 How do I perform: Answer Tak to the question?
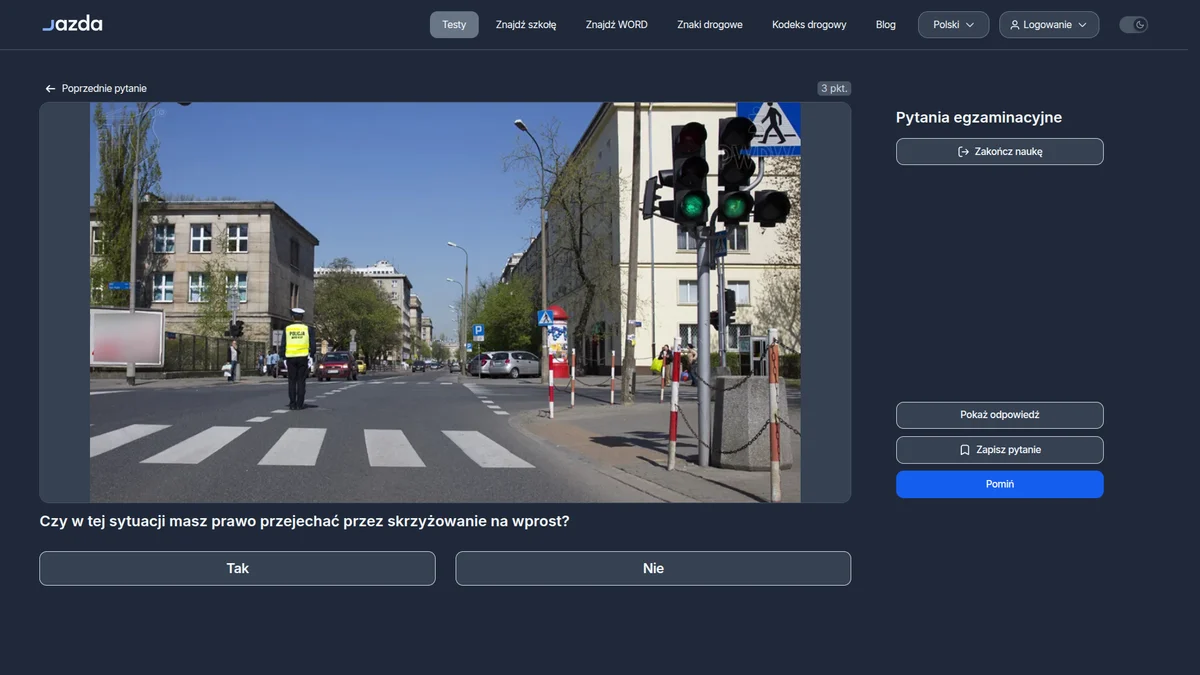coord(237,568)
